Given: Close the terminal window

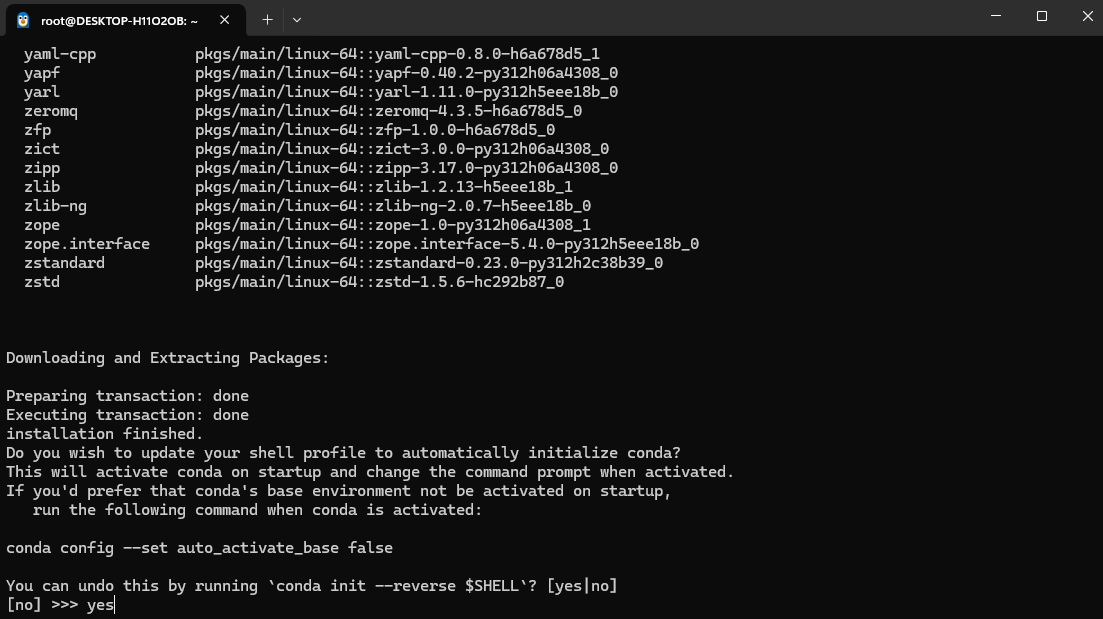Looking at the screenshot, I should 1088,15.
